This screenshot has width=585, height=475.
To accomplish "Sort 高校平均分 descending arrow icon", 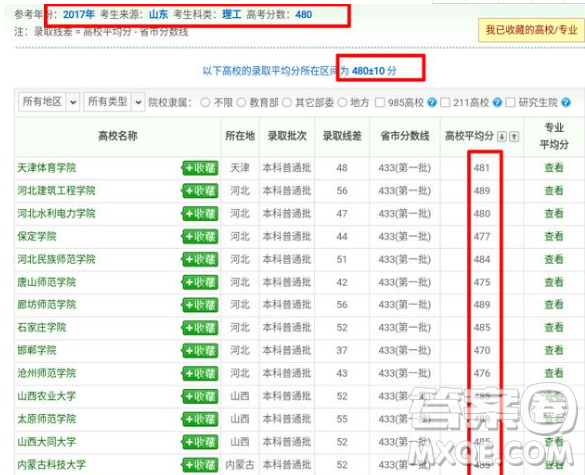I will [x=502, y=137].
